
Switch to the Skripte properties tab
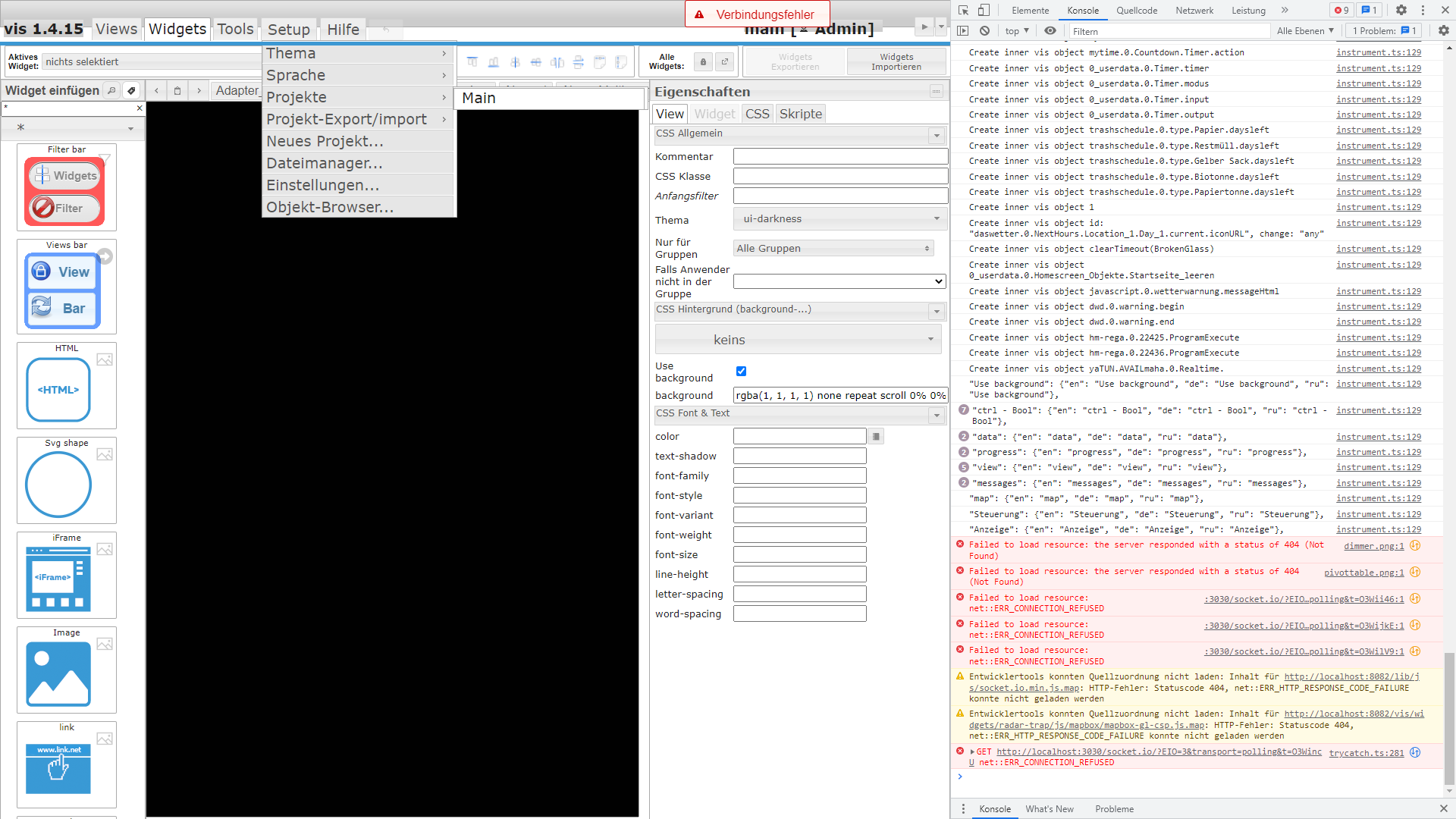click(x=800, y=114)
